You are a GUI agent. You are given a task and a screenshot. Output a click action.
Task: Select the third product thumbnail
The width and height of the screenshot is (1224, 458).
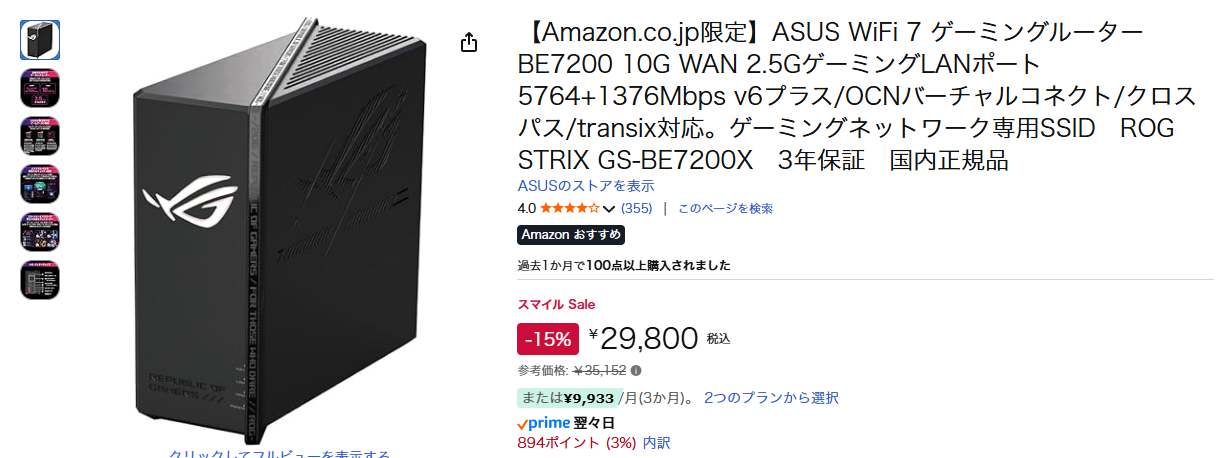[40, 135]
